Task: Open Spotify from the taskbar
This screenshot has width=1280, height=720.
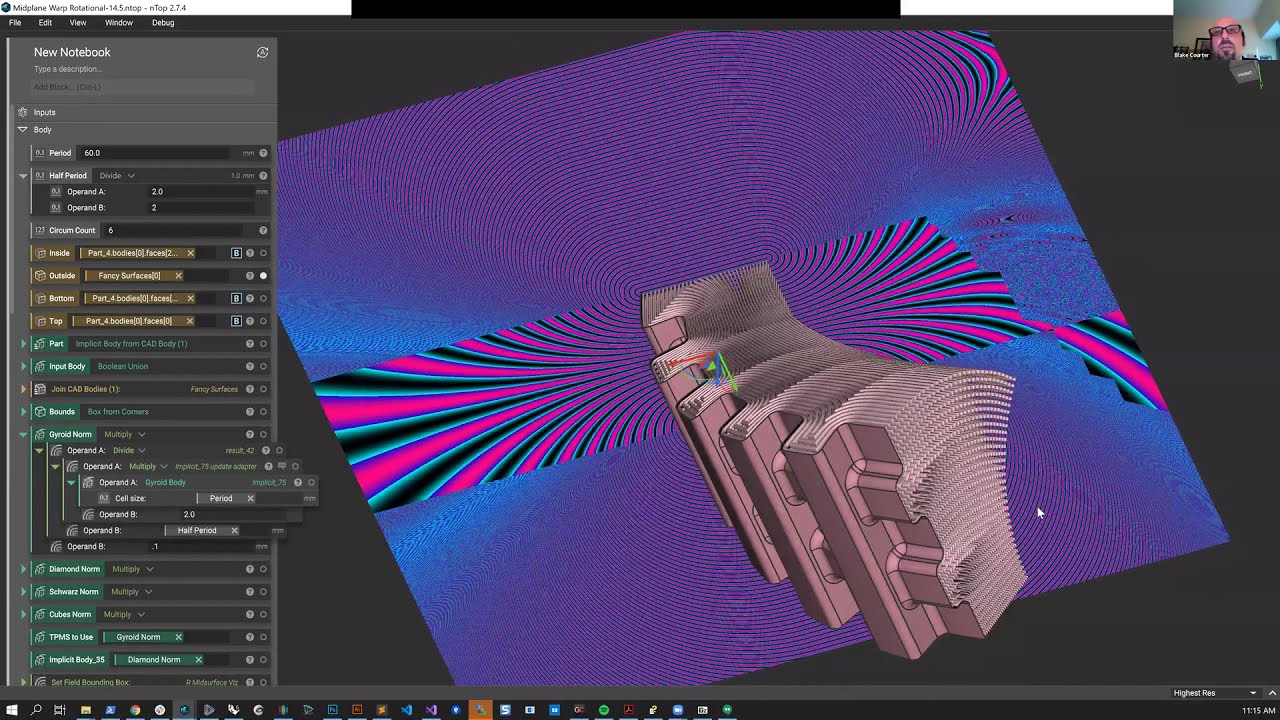Action: (x=604, y=710)
